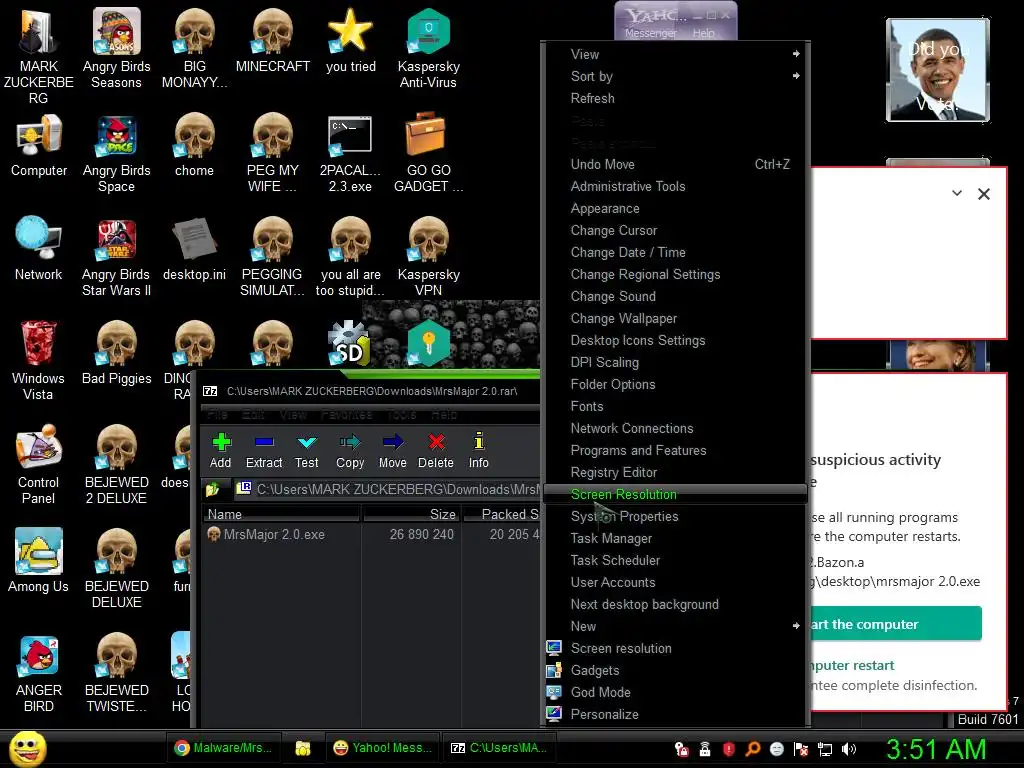Select the Angry Birds Star Wars II icon
1024x768 pixels.
(116, 257)
